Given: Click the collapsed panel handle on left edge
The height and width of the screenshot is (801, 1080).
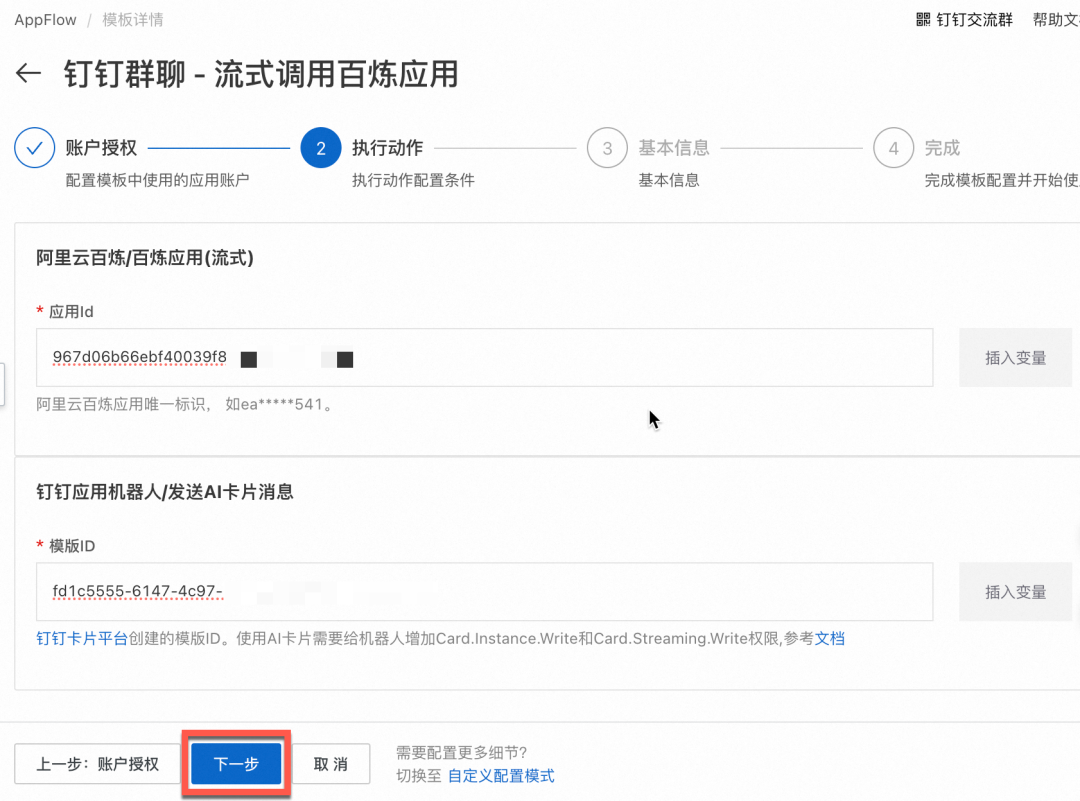Looking at the screenshot, I should pos(3,382).
